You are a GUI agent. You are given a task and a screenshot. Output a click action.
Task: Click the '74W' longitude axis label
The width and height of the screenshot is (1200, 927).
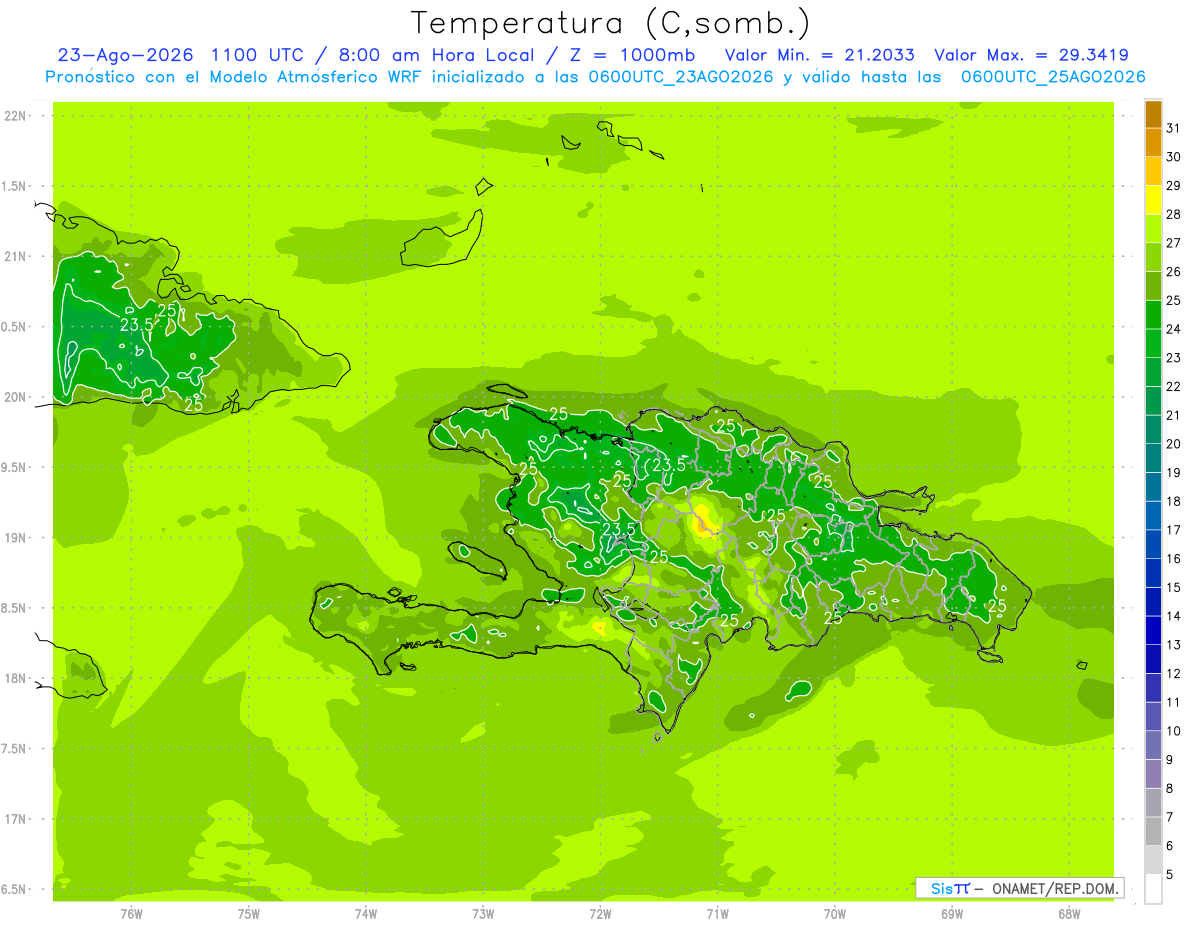point(366,913)
